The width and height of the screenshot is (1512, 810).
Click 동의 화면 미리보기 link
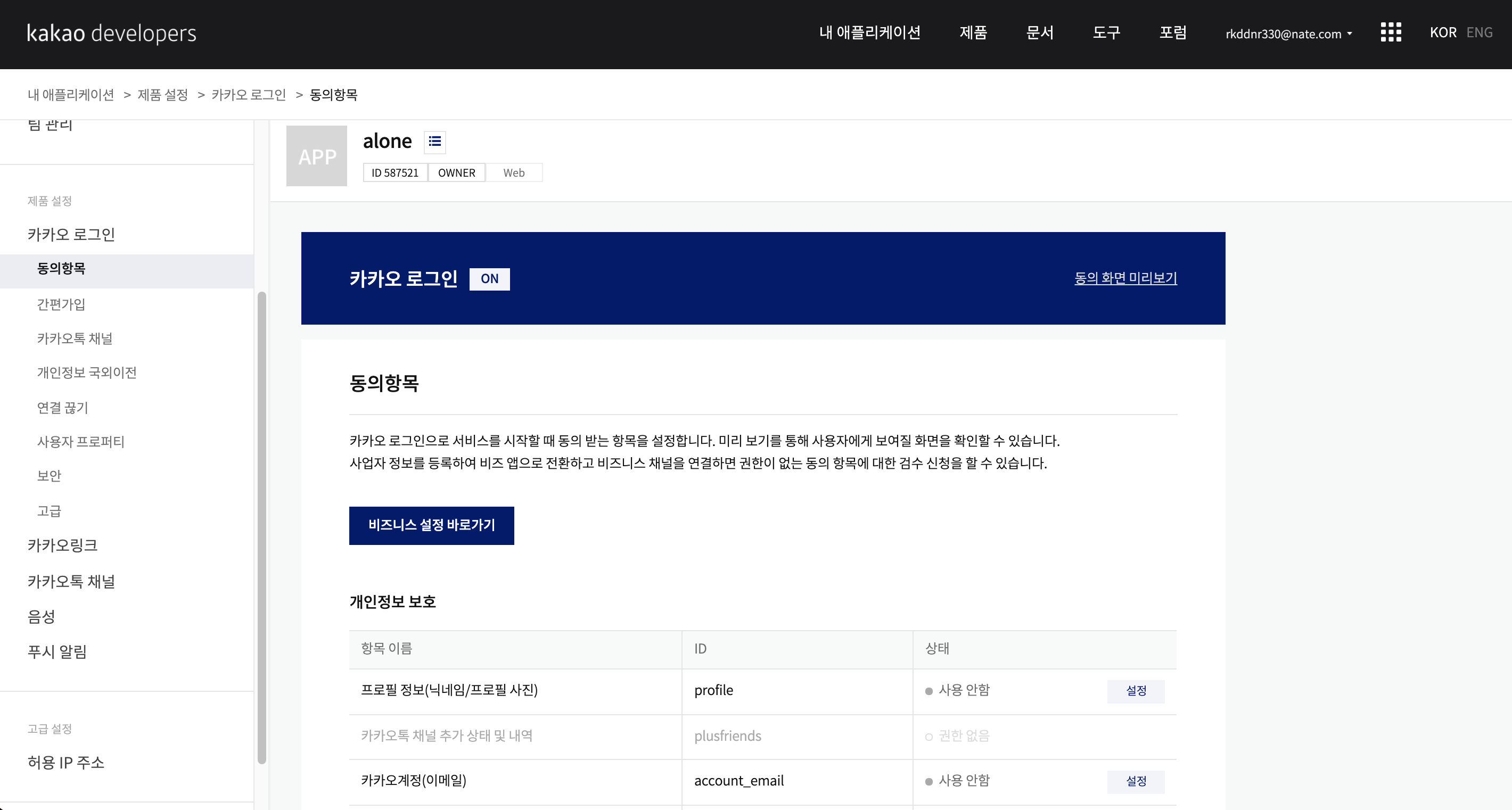pyautogui.click(x=1125, y=278)
